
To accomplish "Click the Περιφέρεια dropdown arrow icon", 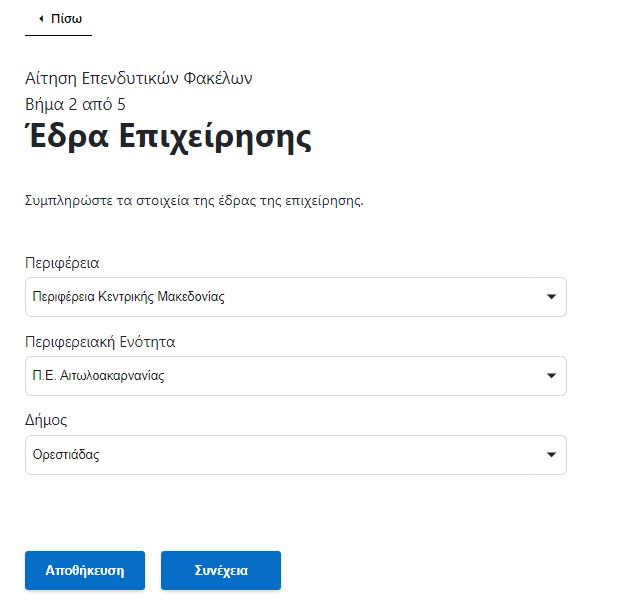I will tap(551, 297).
